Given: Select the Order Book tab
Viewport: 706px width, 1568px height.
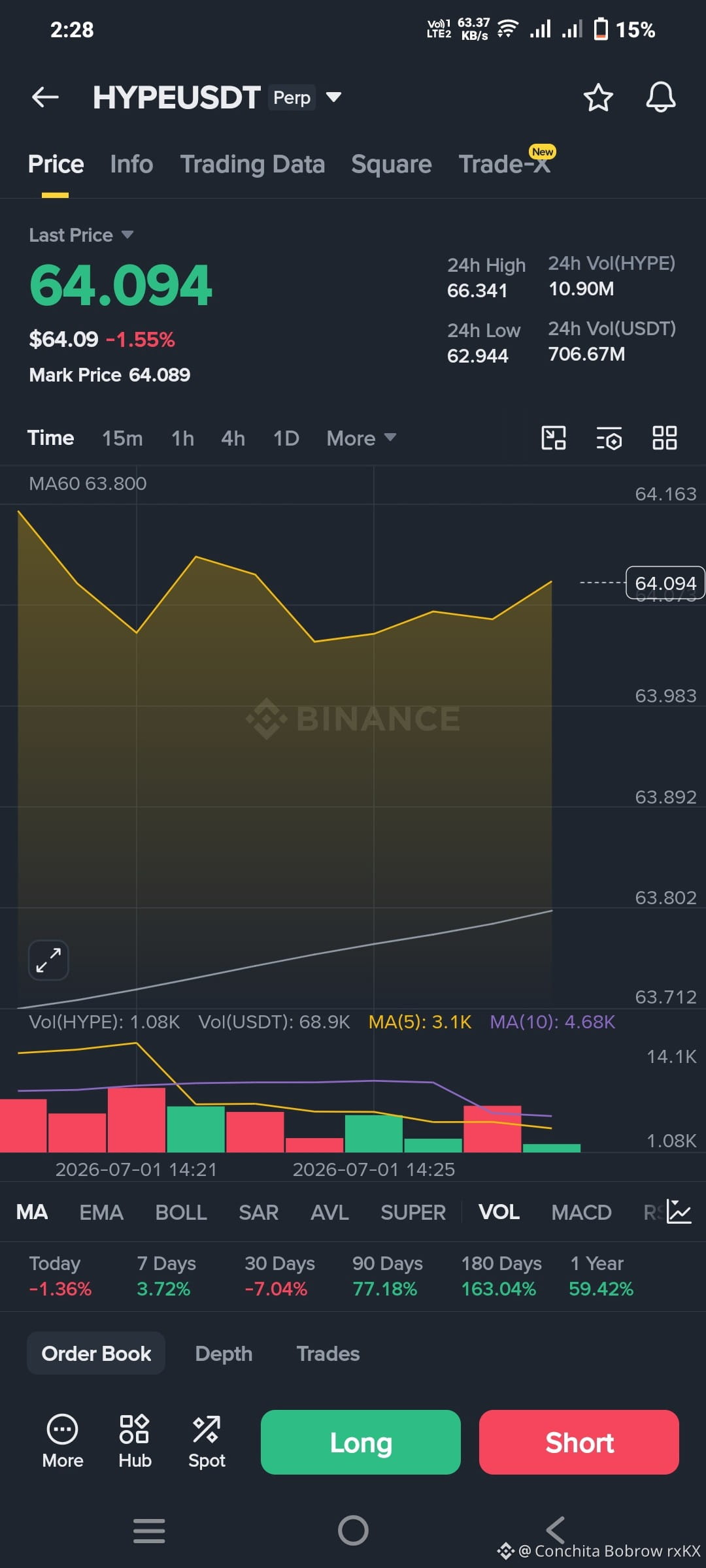Looking at the screenshot, I should [x=96, y=1353].
